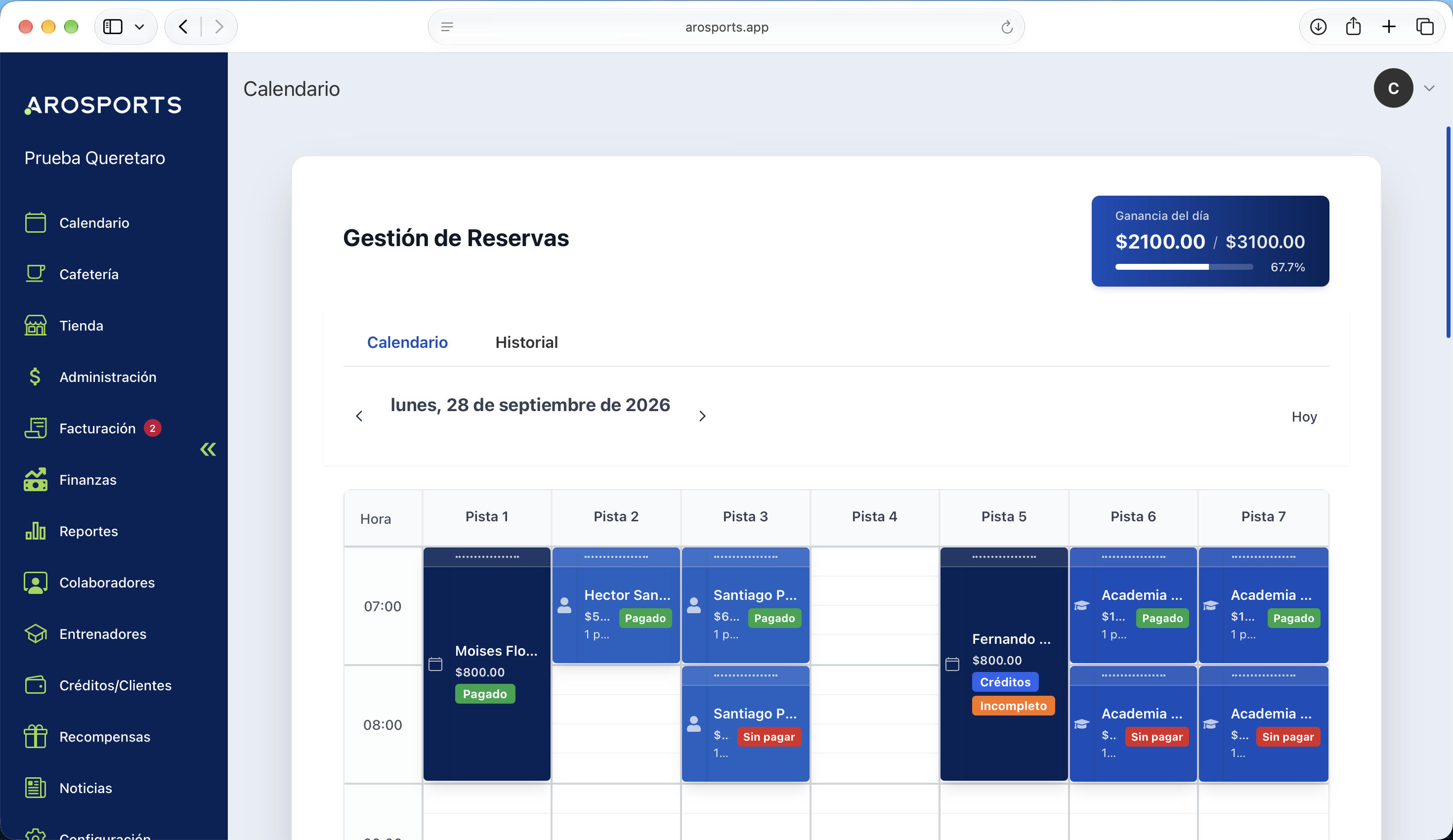Reload the arosports.app page

click(1007, 27)
